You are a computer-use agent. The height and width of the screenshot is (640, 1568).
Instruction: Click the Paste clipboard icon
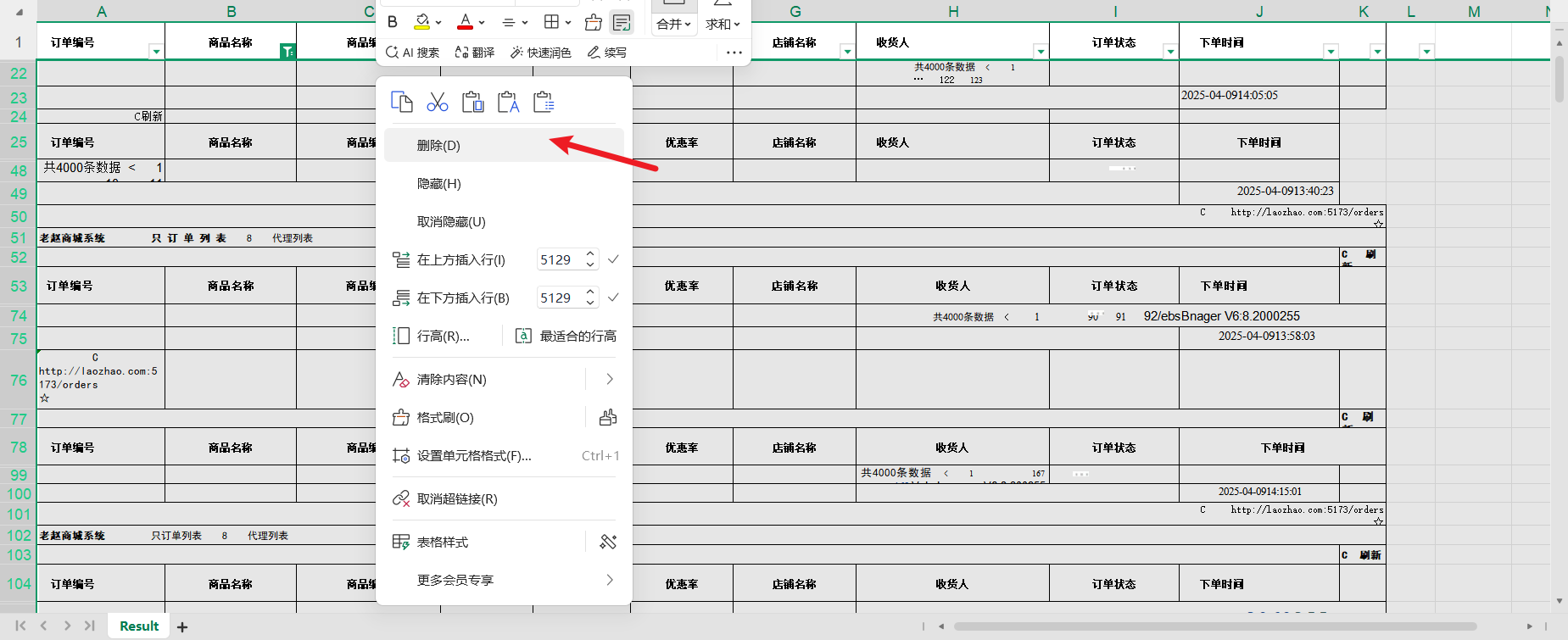(x=472, y=103)
